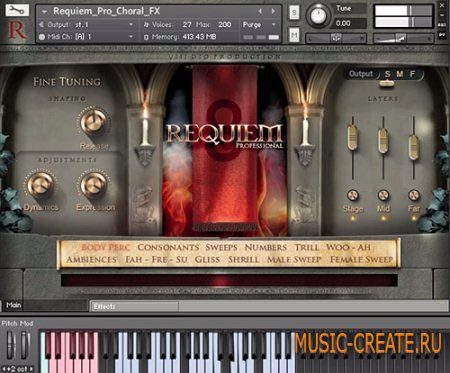
Task: Select the Female Sweep articulation
Action: click(x=361, y=259)
